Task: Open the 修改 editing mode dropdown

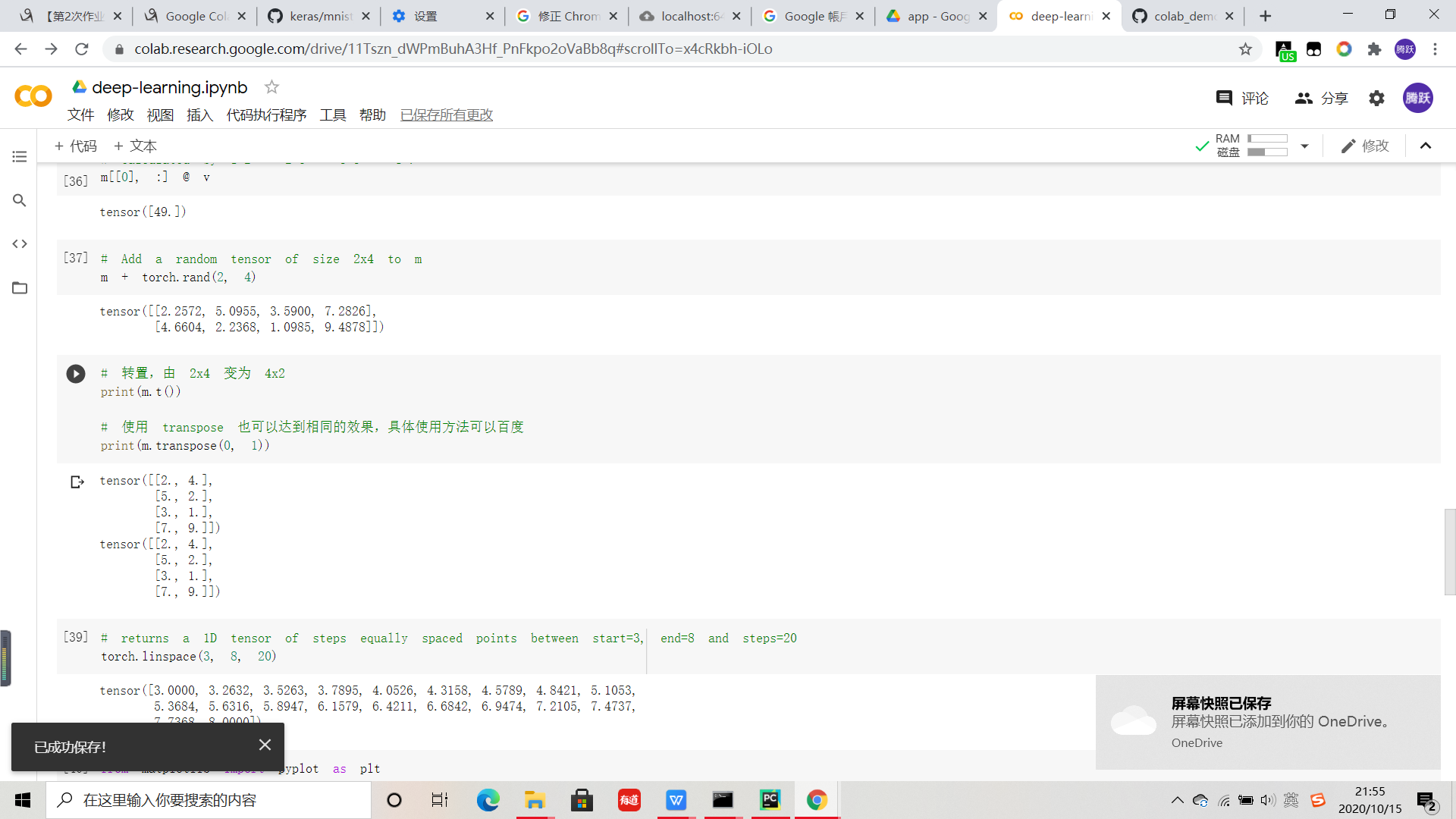Action: pos(1365,146)
